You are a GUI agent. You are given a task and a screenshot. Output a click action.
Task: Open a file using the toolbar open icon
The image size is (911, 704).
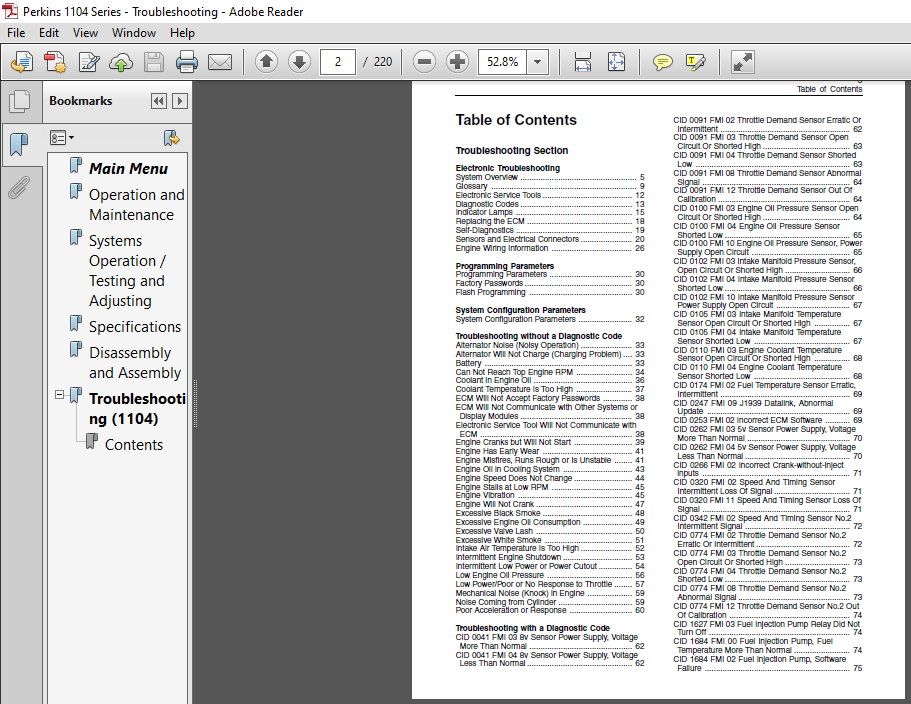point(22,62)
